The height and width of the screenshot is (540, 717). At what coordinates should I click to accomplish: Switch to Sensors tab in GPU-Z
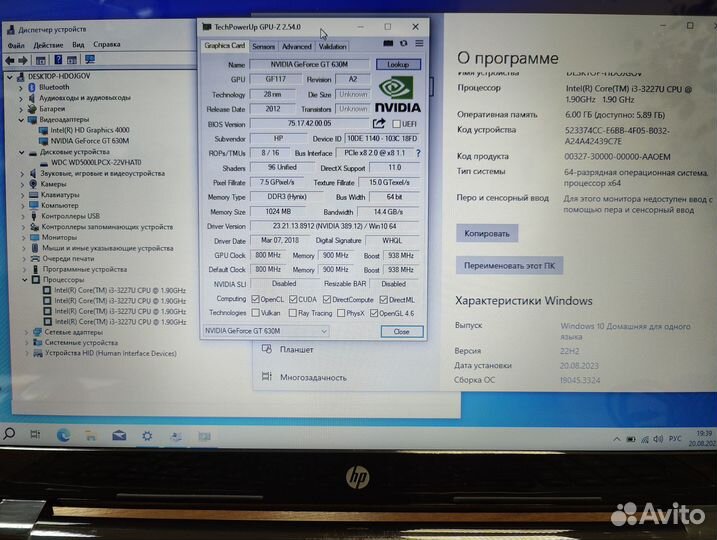(x=263, y=46)
